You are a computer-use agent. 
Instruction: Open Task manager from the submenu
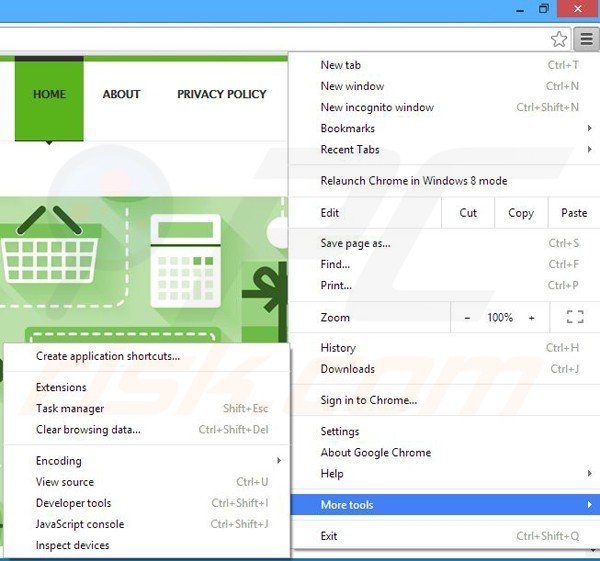click(x=147, y=408)
